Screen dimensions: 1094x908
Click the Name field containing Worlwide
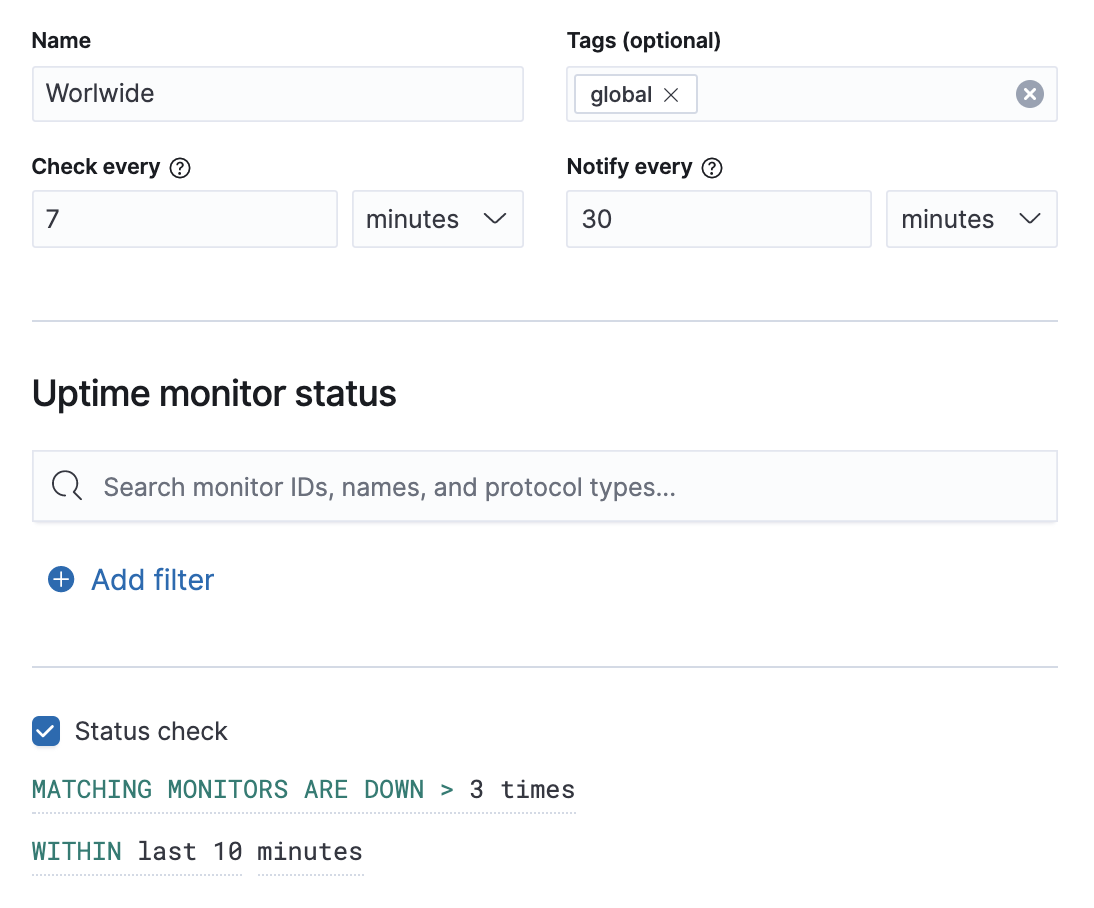(x=277, y=93)
